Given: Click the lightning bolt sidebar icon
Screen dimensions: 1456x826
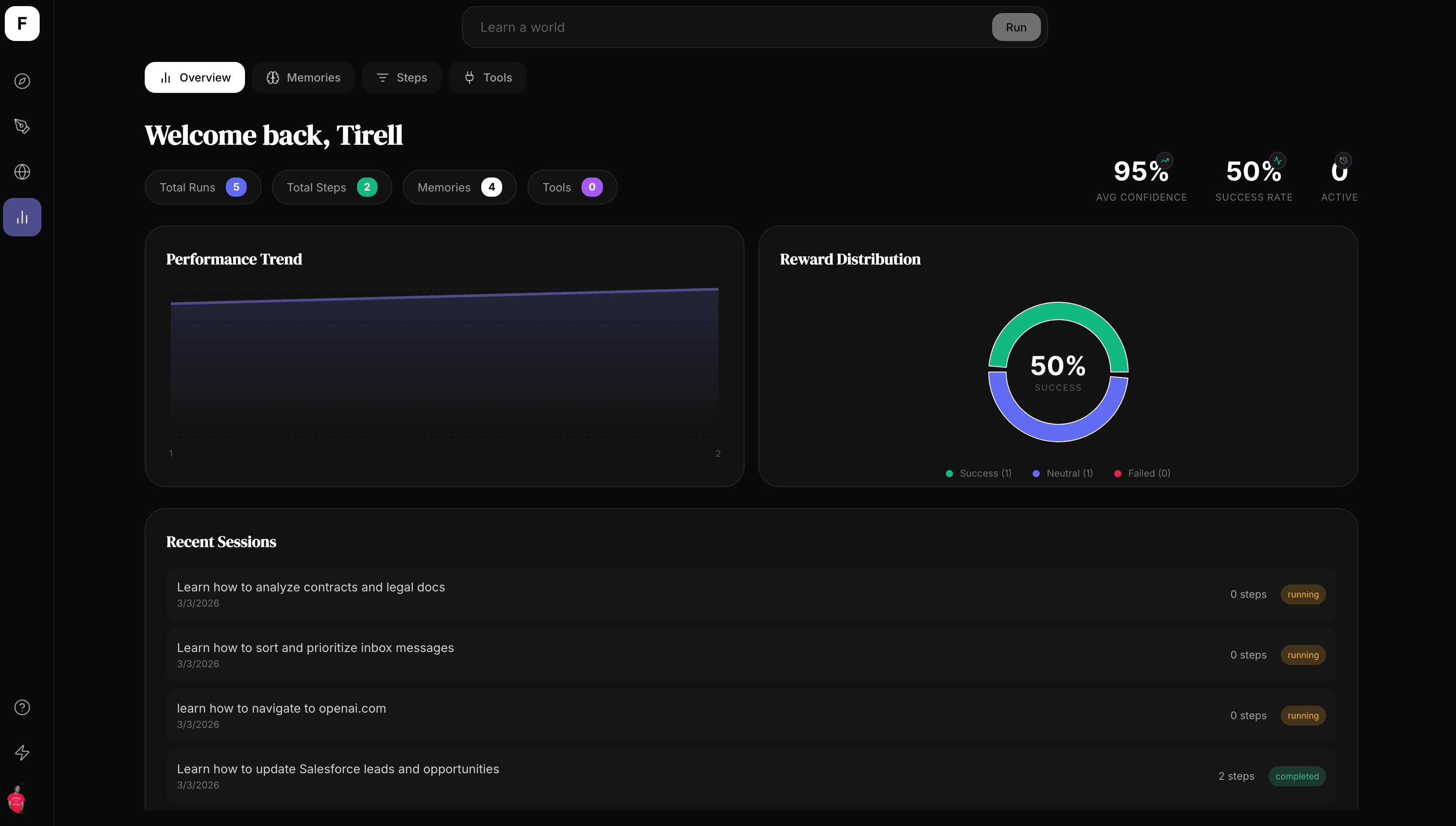Looking at the screenshot, I should click(22, 753).
